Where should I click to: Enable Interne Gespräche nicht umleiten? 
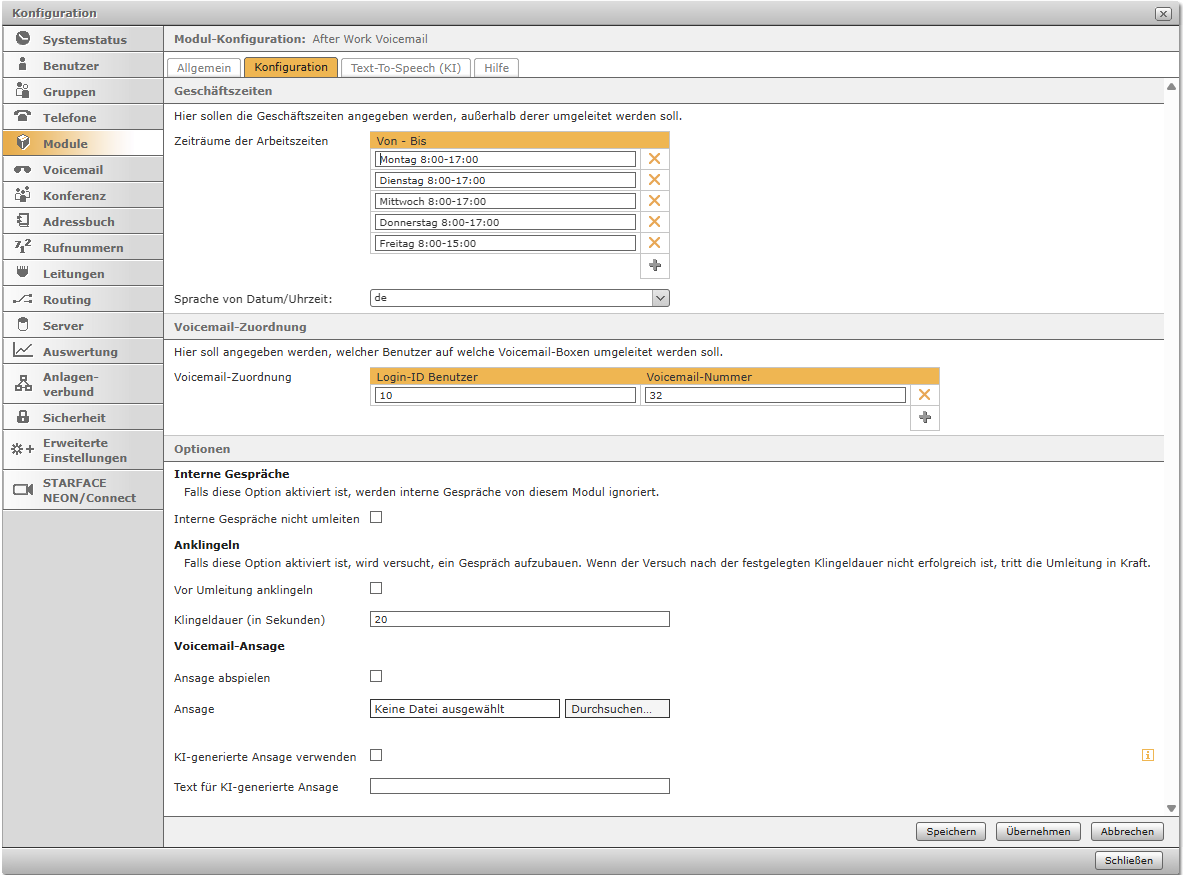[x=376, y=518]
